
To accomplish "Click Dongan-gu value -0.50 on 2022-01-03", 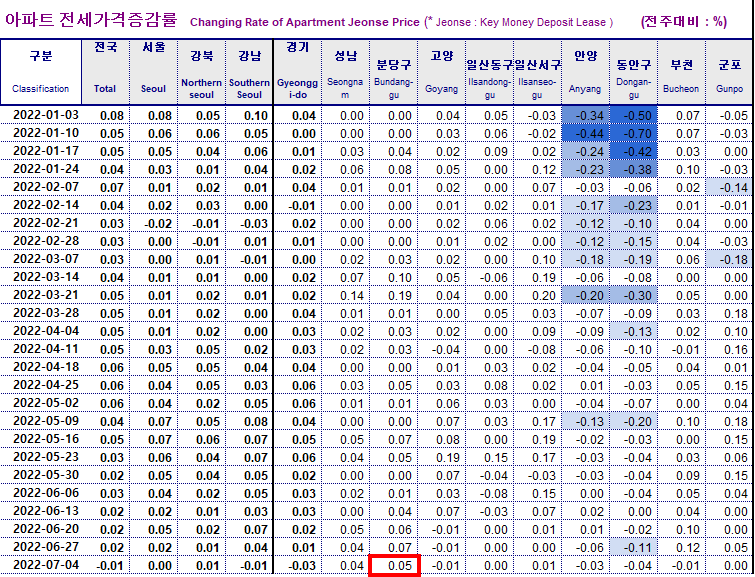I will point(634,115).
